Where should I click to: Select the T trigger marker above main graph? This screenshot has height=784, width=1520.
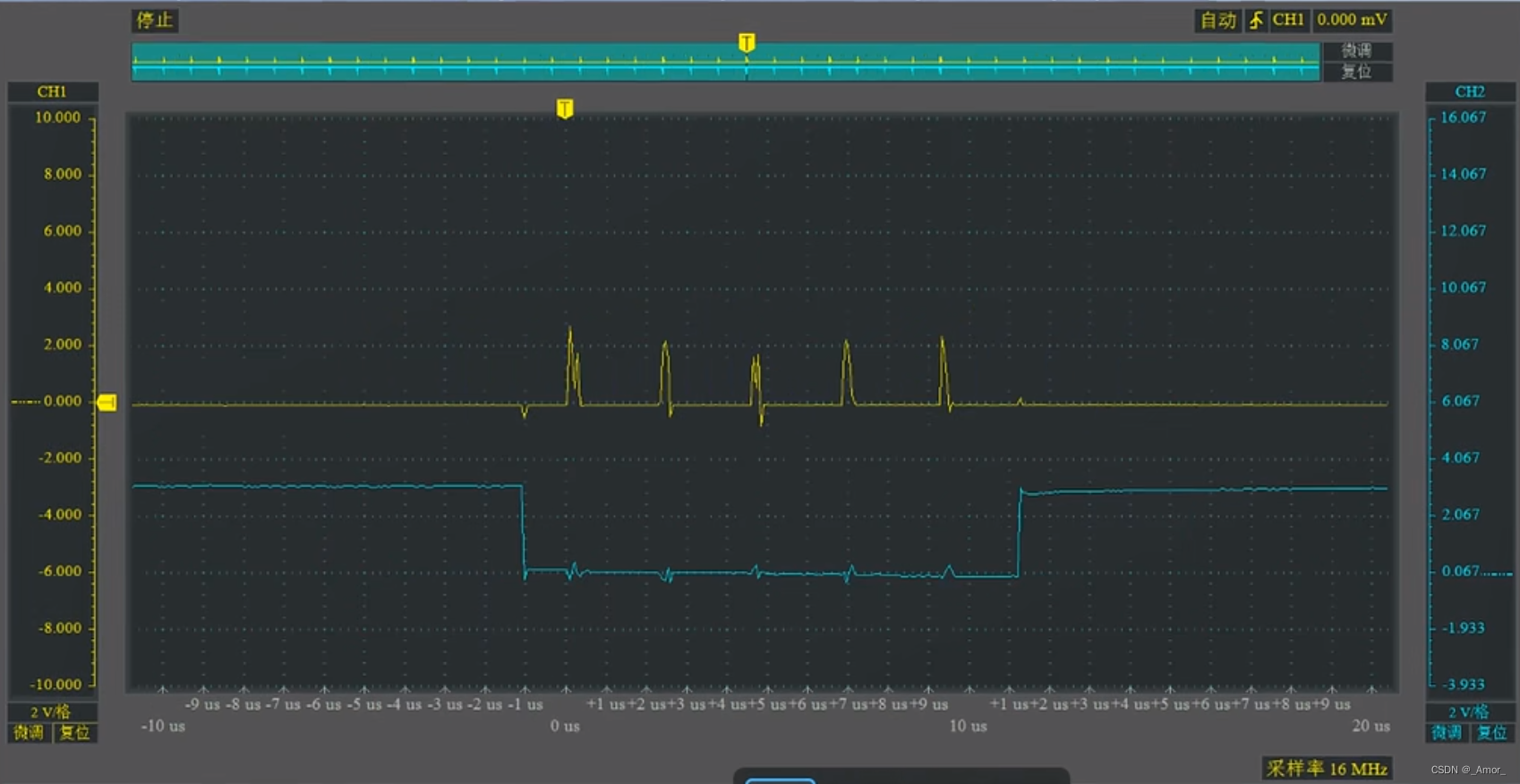tap(565, 108)
